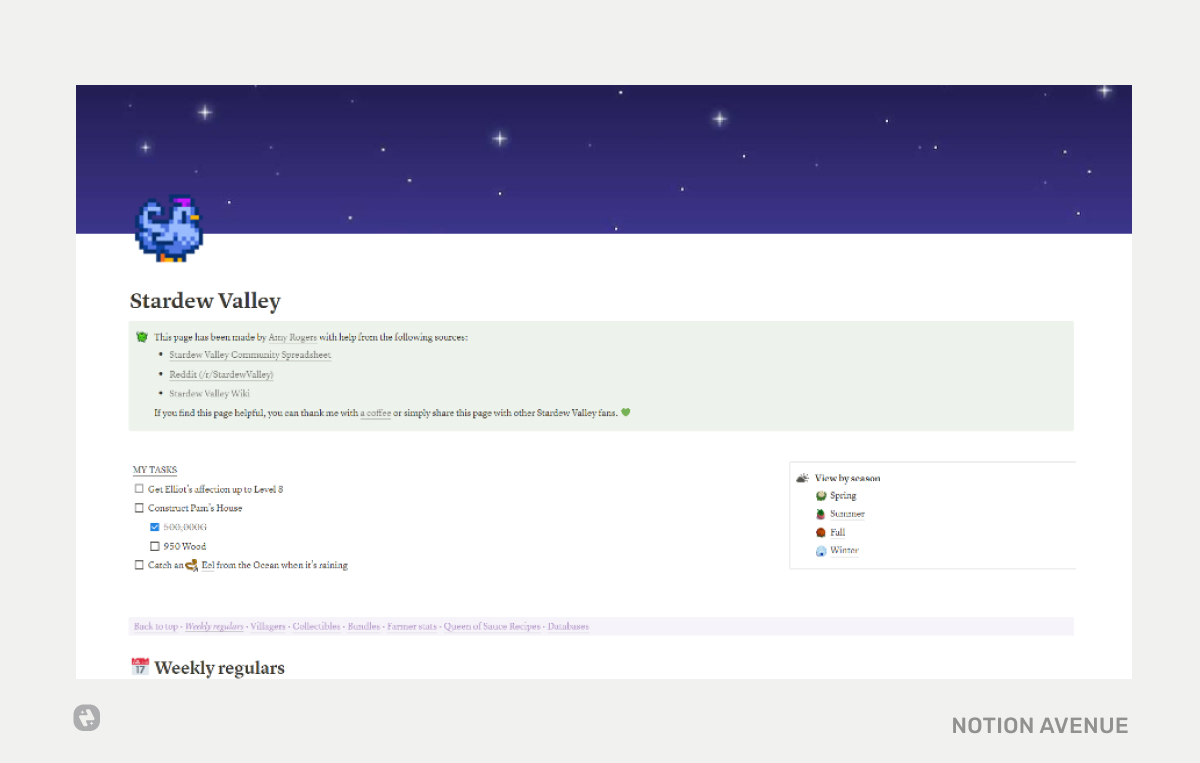Open the Reddit /r/StardewValley link
Image resolution: width=1200 pixels, height=763 pixels.
tap(220, 374)
